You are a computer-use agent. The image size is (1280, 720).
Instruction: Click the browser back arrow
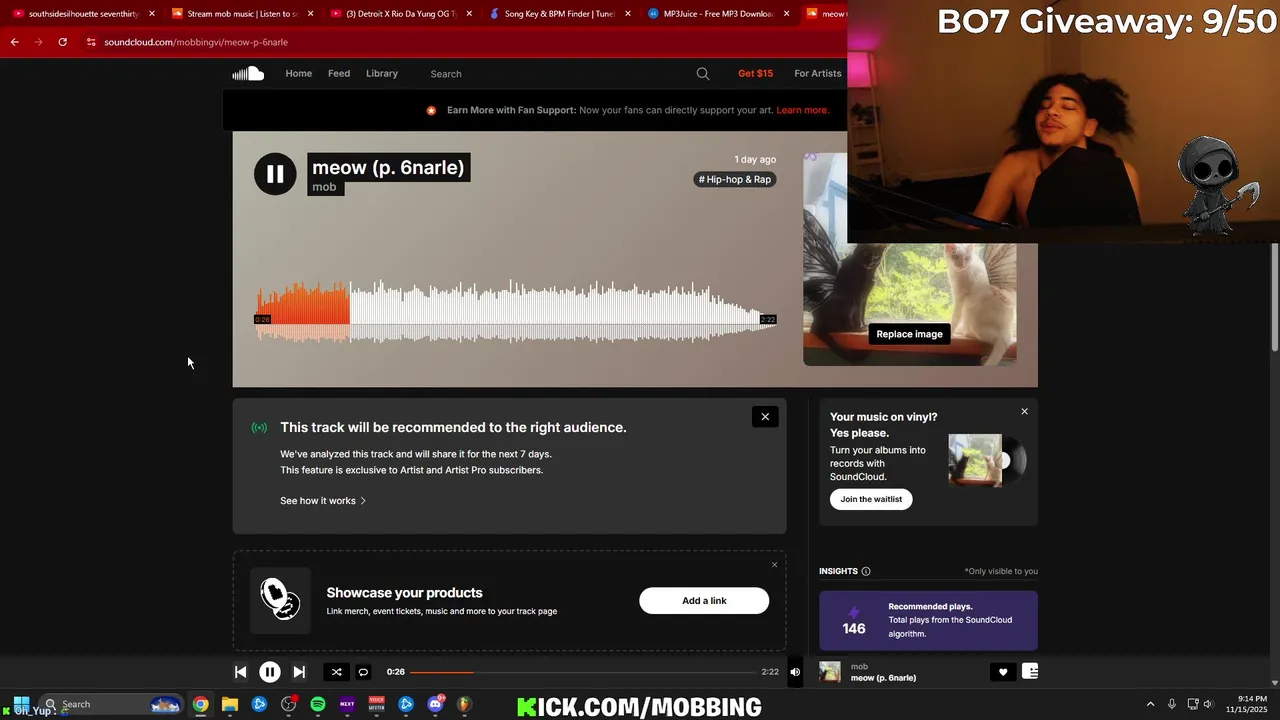(x=15, y=42)
